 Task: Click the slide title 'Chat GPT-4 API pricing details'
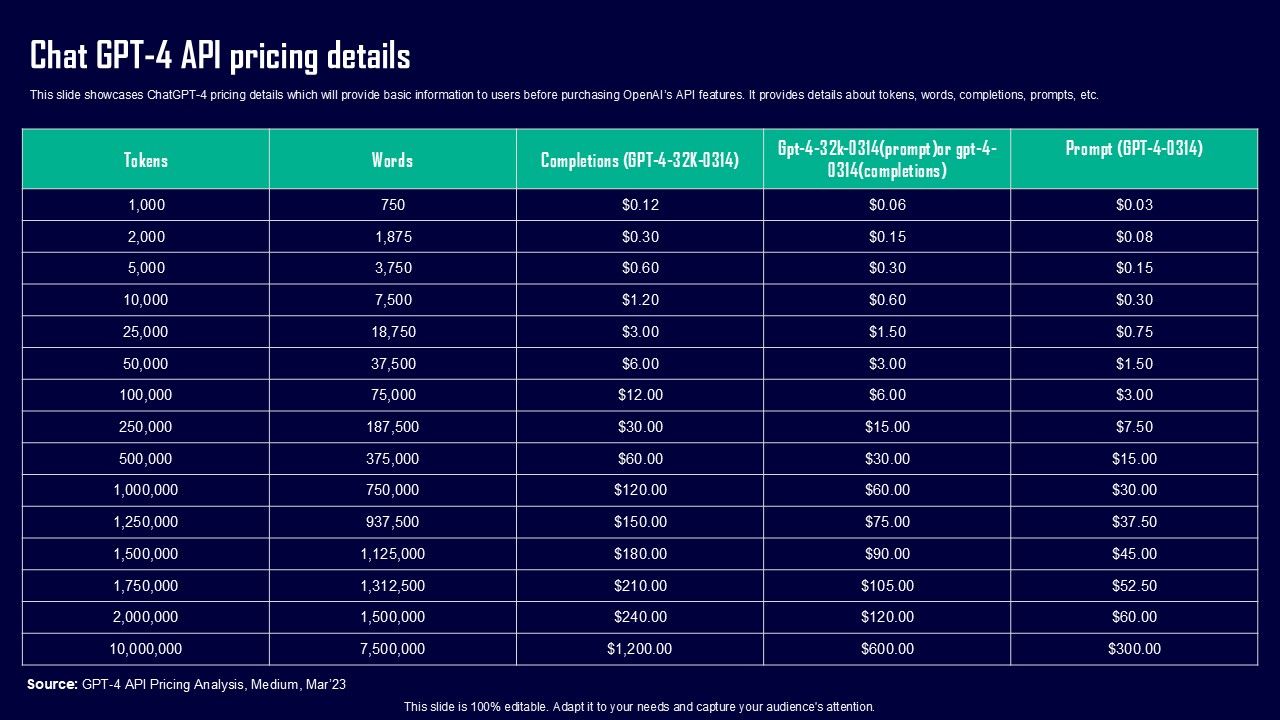[220, 56]
